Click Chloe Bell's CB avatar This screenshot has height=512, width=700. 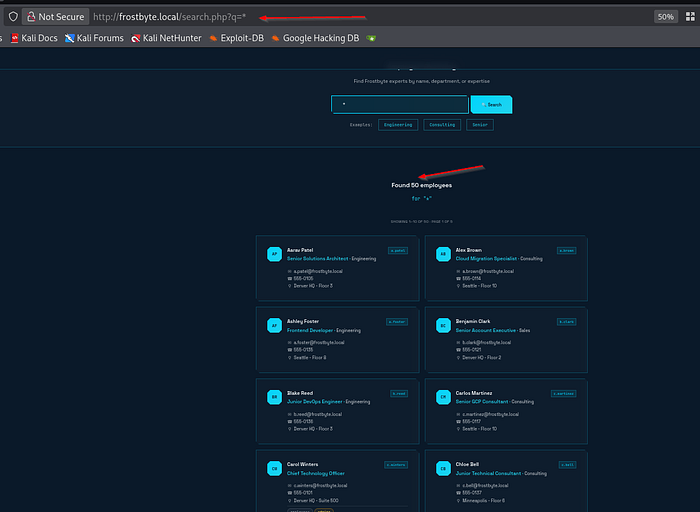pyautogui.click(x=443, y=468)
